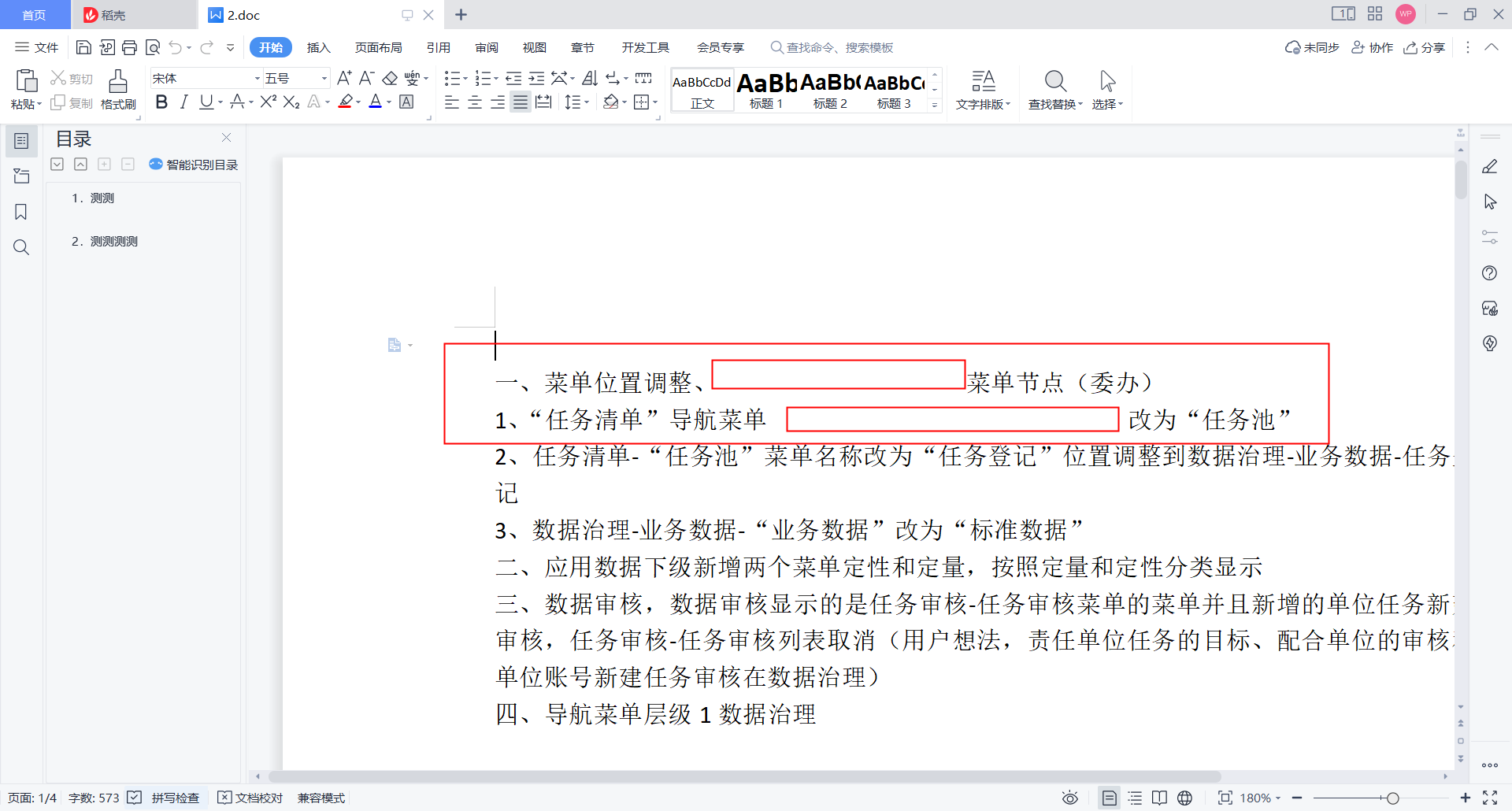
Task: Toggle Bold formatting
Action: pyautogui.click(x=161, y=102)
